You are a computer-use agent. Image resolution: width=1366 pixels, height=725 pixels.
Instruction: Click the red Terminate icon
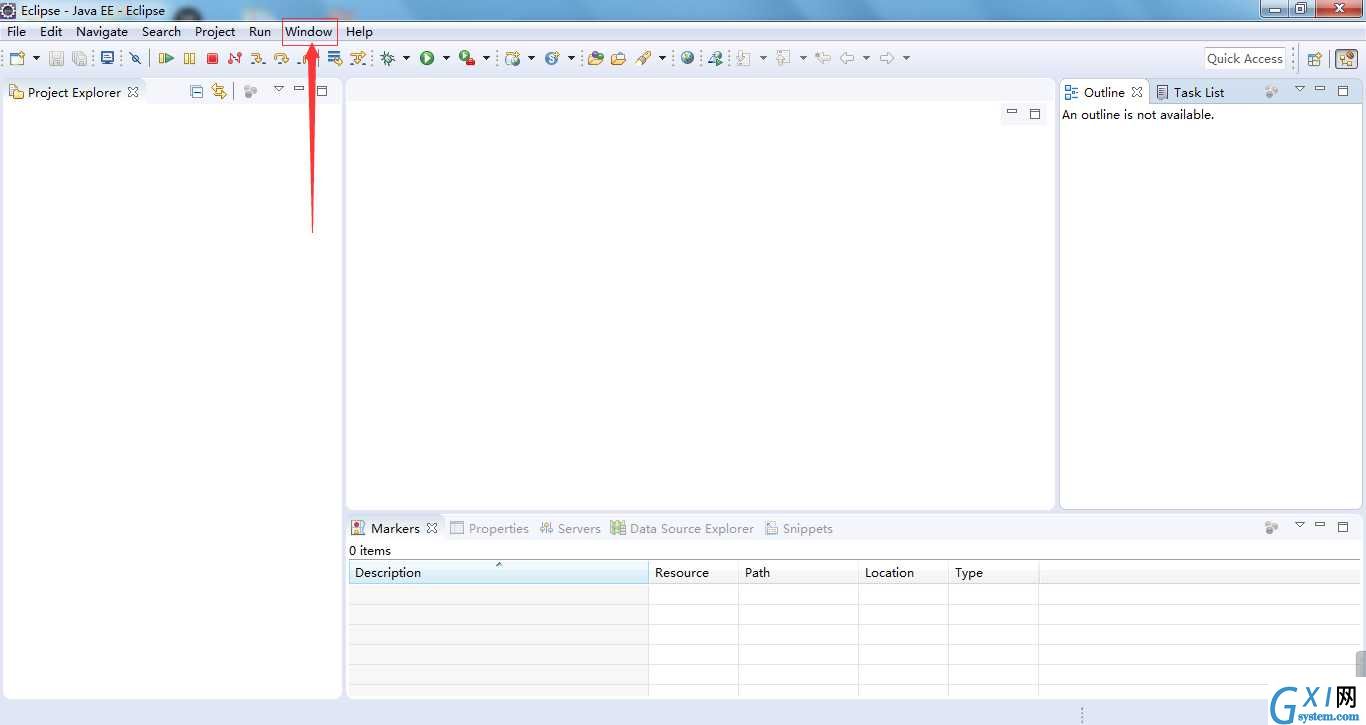pos(212,58)
